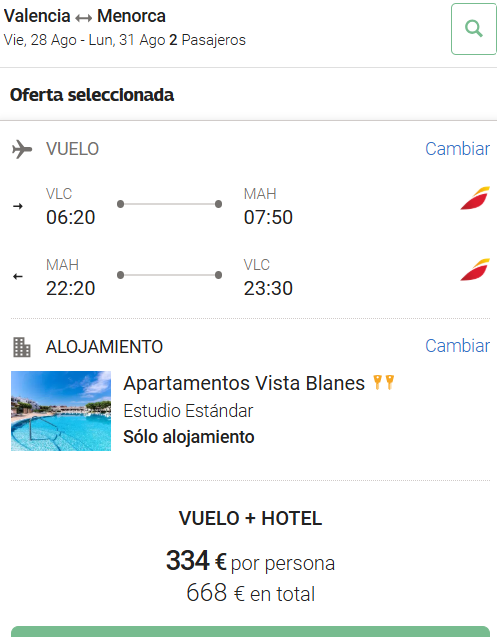This screenshot has width=497, height=637.
Task: Click the green button at the bottom
Action: (x=250, y=632)
